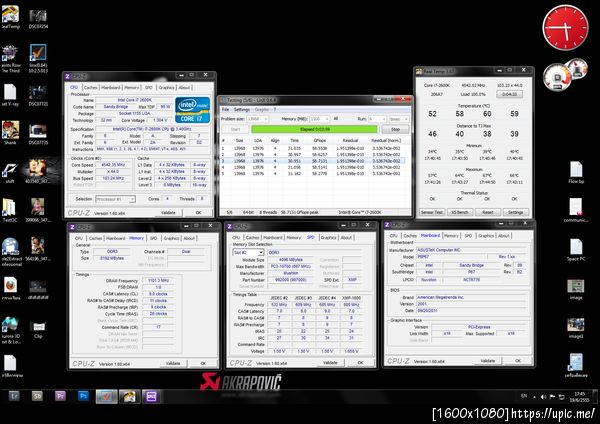
Task: Open the Clip desktop icon
Action: point(38,328)
